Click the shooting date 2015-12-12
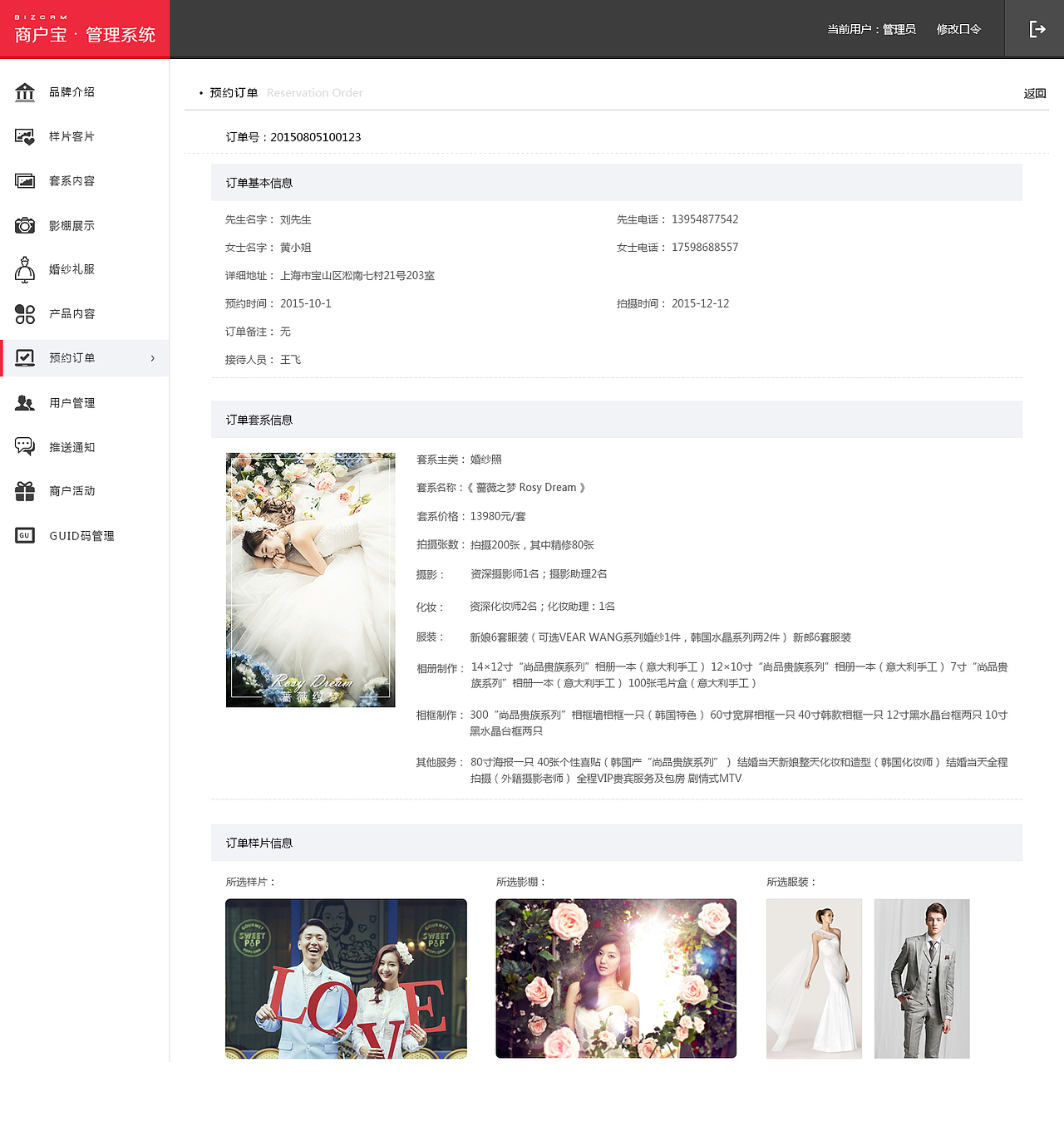Viewport: 1064px width, 1121px height. tap(700, 304)
